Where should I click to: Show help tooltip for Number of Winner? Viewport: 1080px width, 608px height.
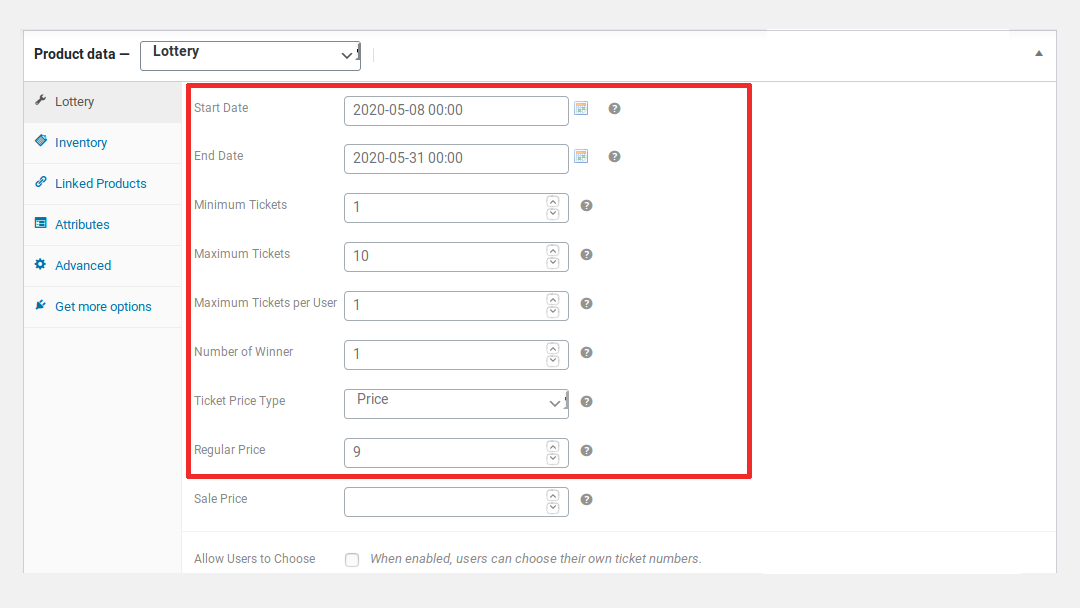[586, 353]
